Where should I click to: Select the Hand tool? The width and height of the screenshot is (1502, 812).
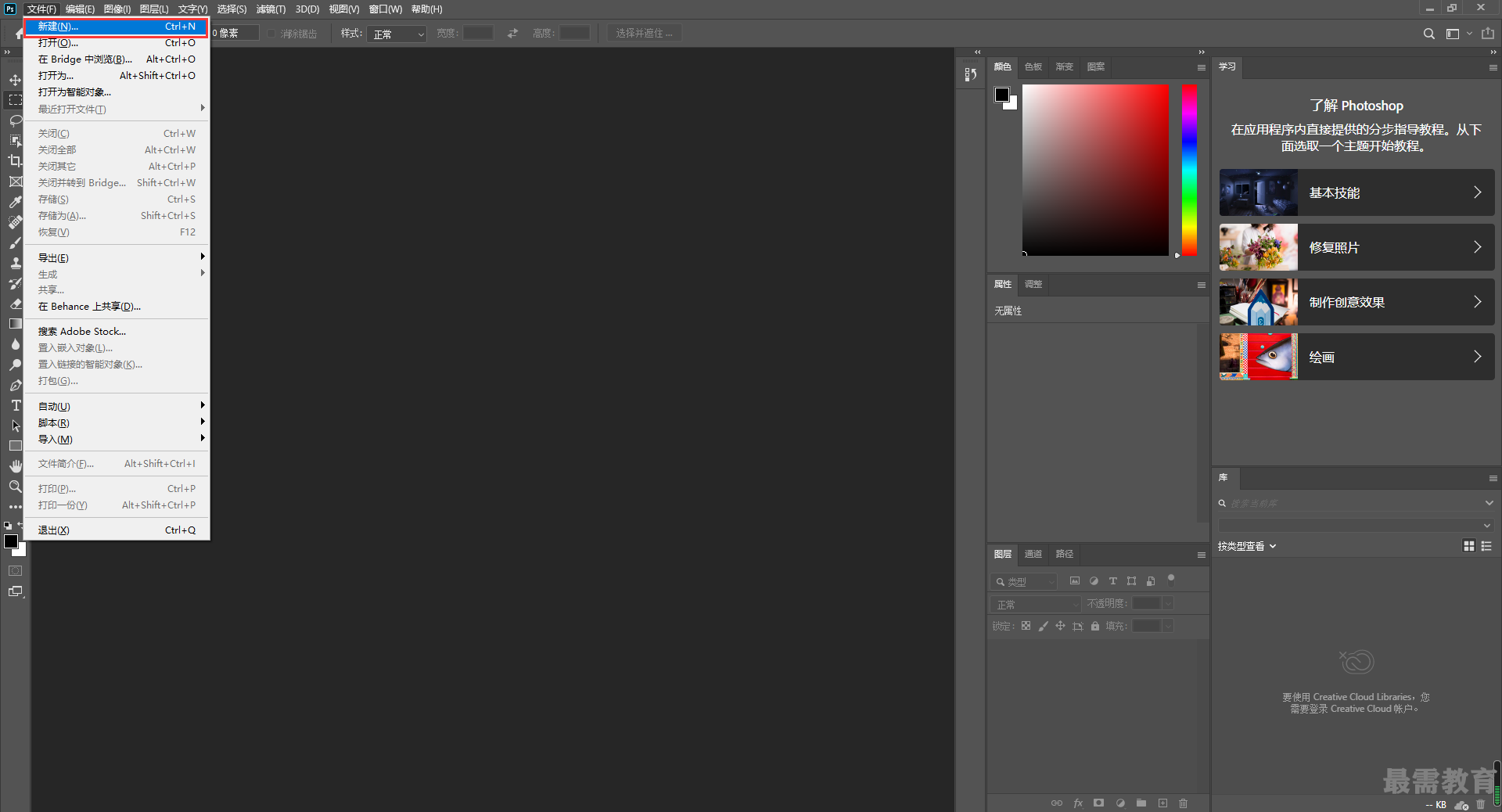coord(15,466)
